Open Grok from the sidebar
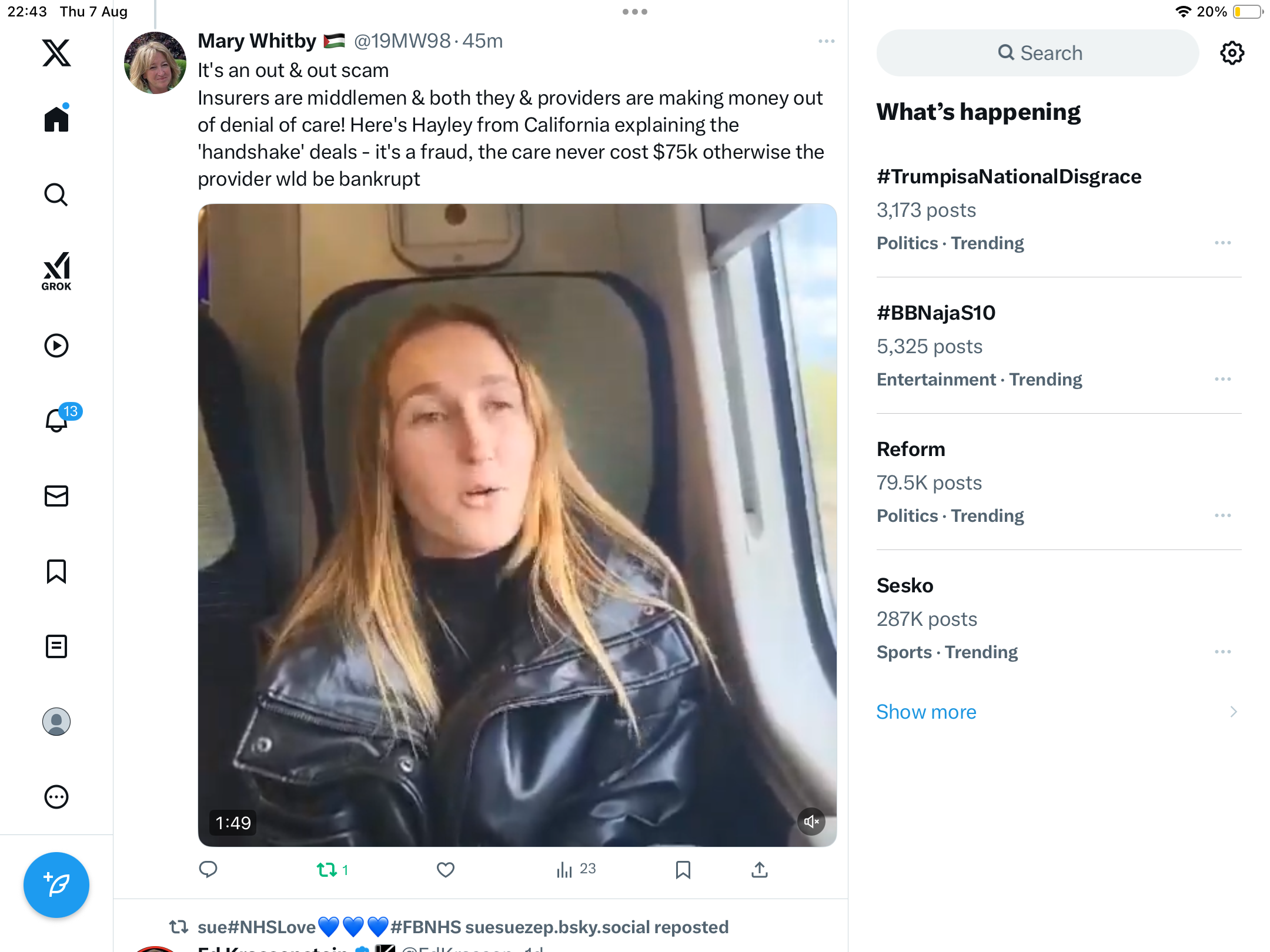 [56, 271]
